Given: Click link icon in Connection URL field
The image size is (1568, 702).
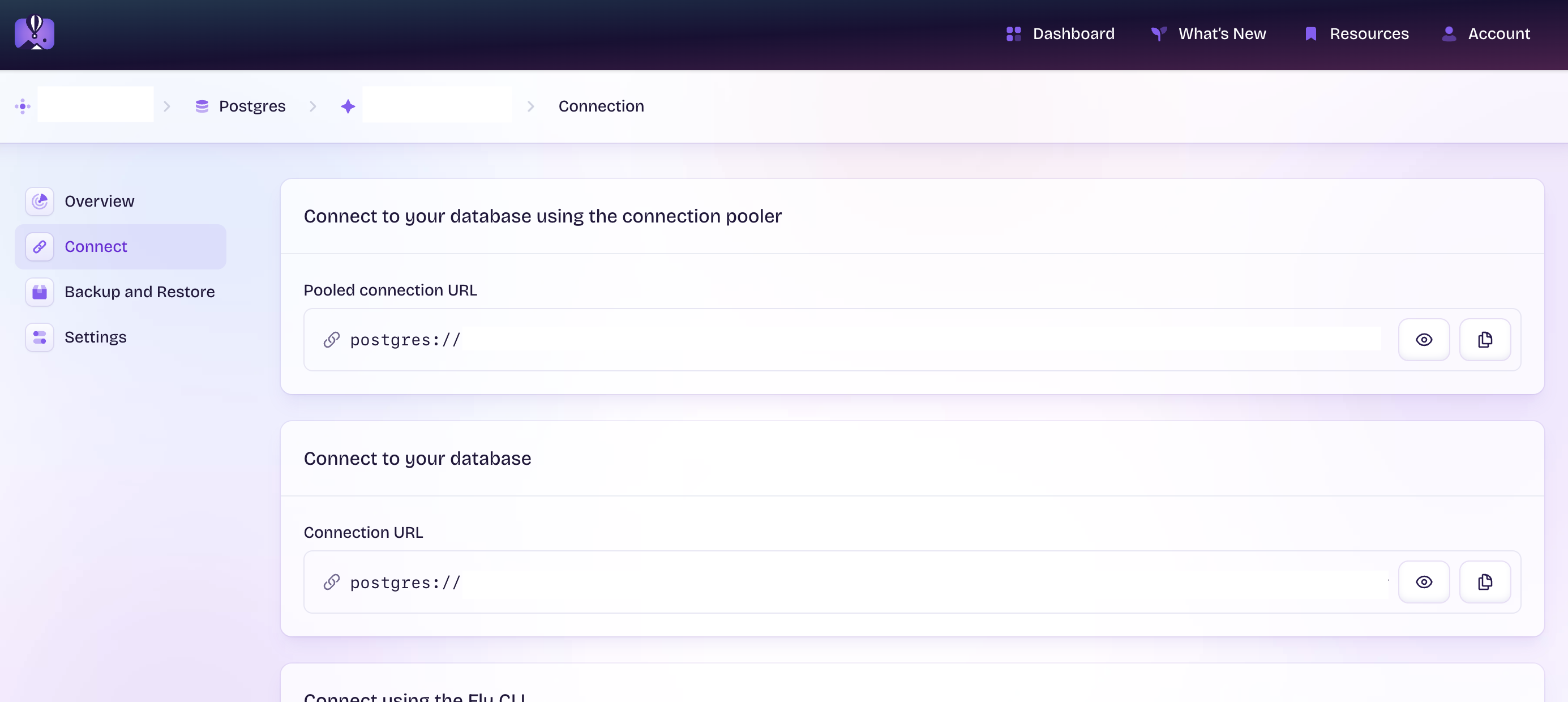Looking at the screenshot, I should 332,582.
